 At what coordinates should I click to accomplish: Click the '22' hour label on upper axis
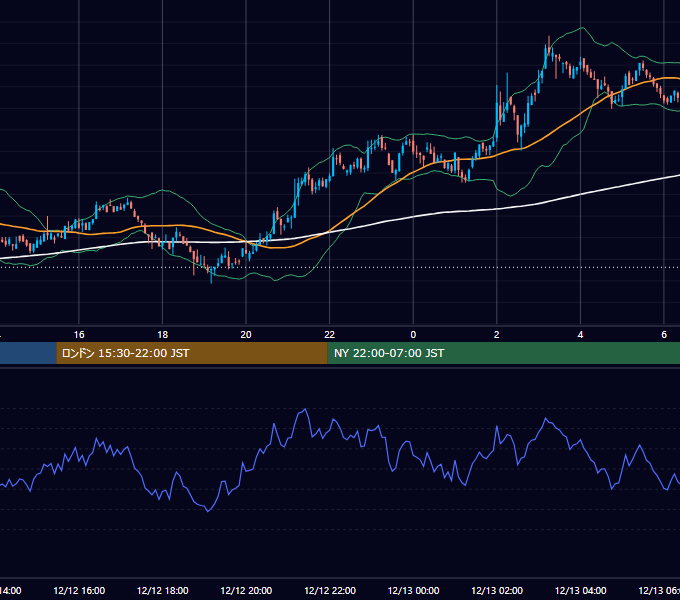[330, 335]
